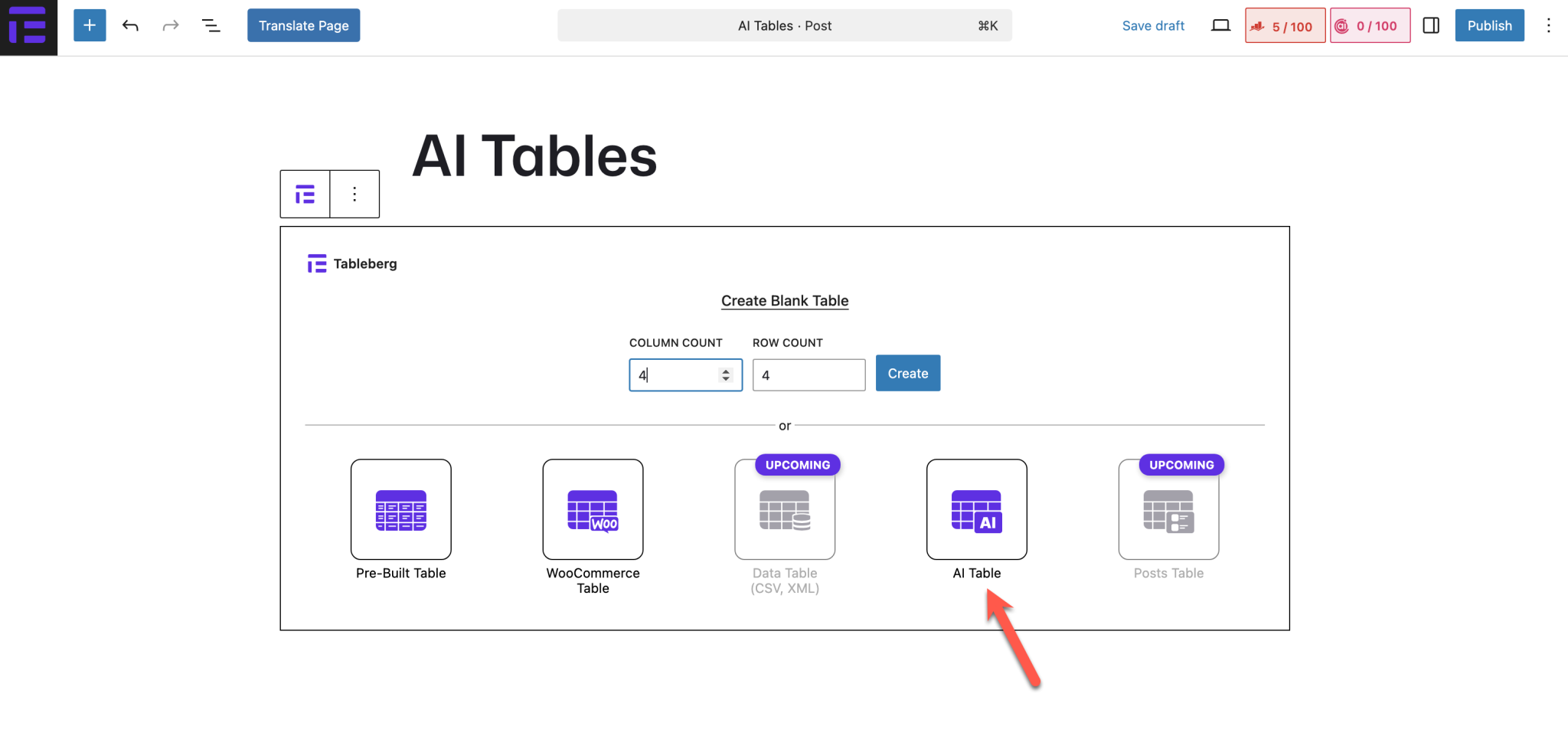The image size is (1568, 749).
Task: Click the Save draft link
Action: click(1153, 25)
